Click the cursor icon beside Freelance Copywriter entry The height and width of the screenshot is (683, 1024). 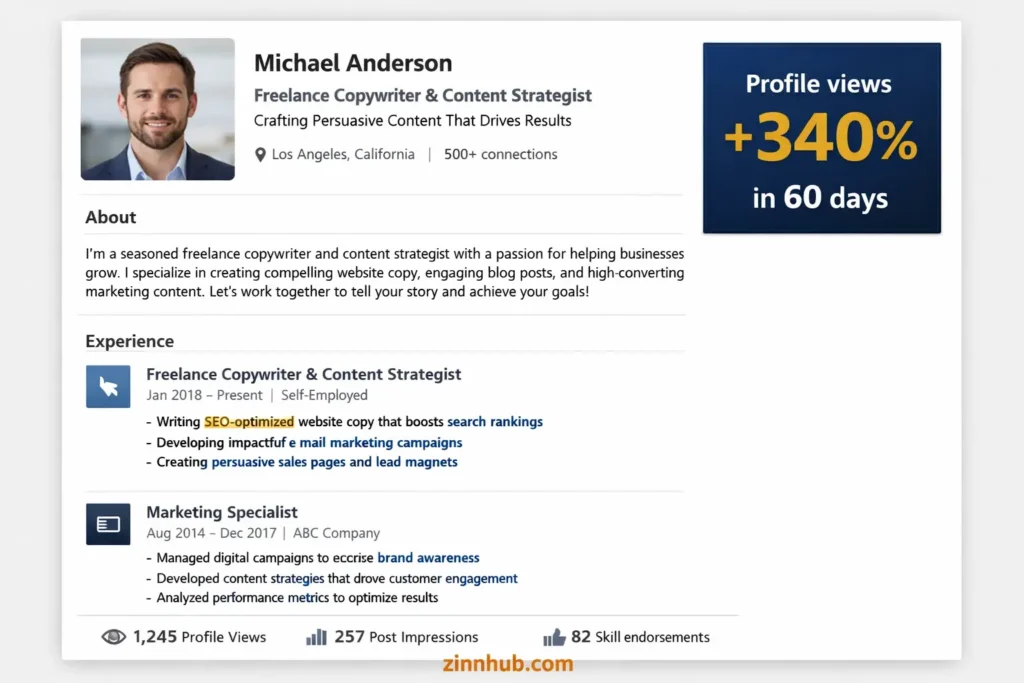[108, 385]
